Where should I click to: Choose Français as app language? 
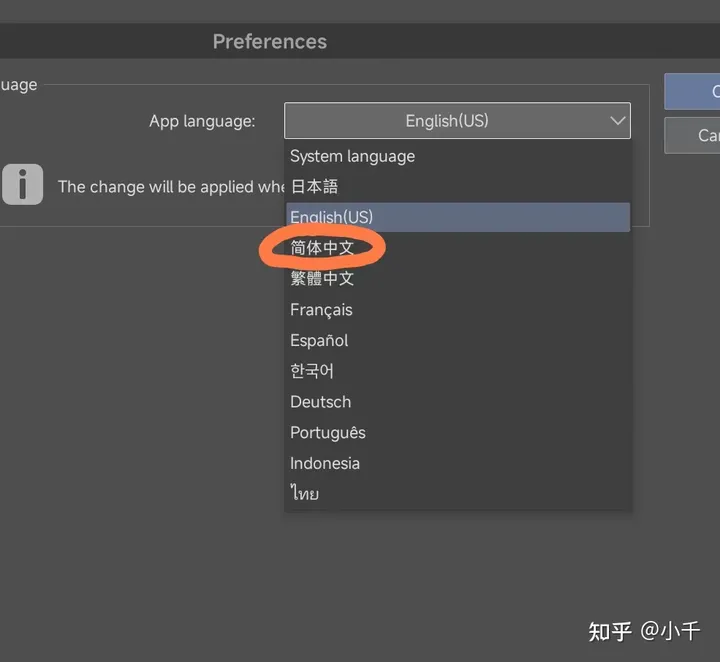(x=321, y=310)
